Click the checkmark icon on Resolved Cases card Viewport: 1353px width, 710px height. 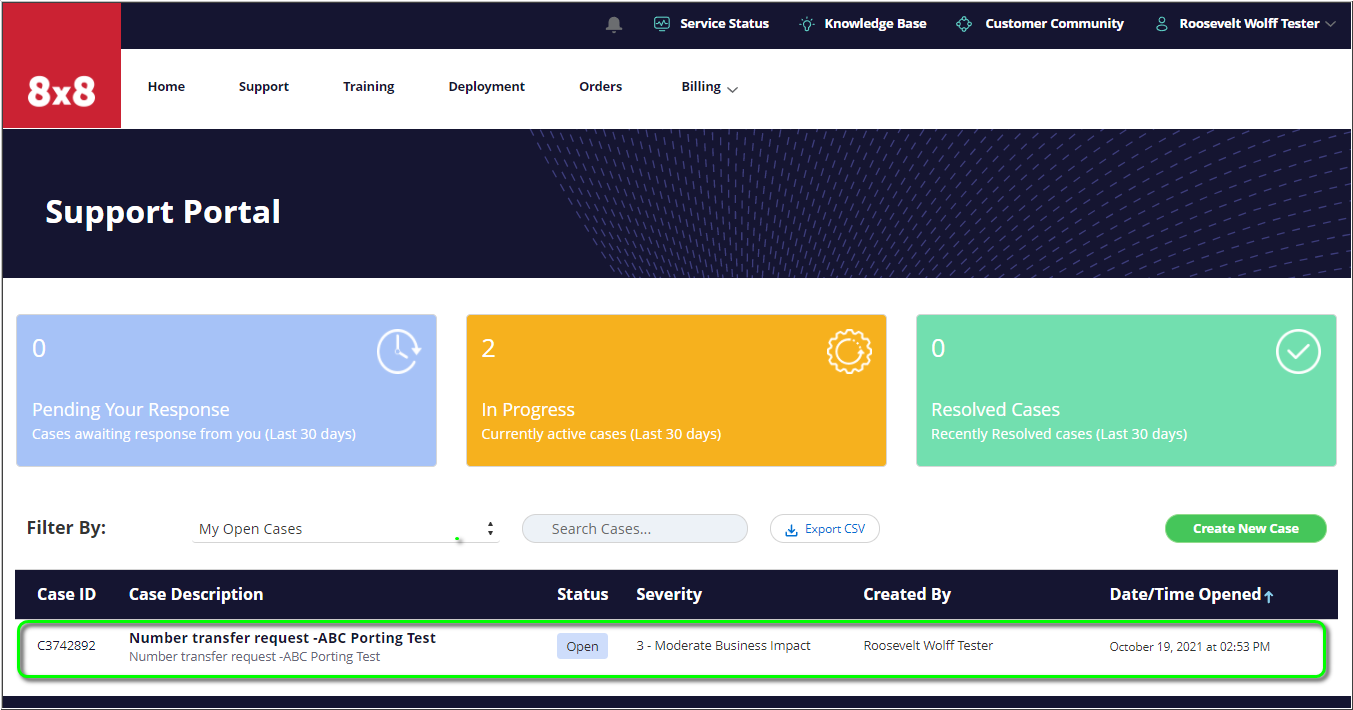click(1298, 352)
